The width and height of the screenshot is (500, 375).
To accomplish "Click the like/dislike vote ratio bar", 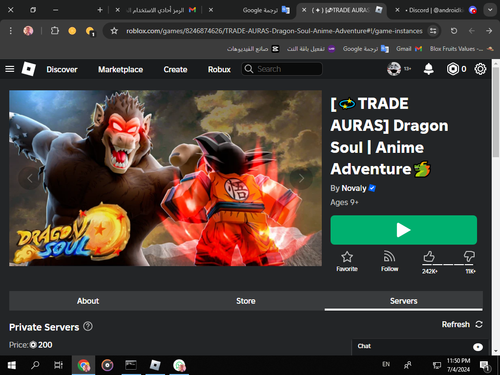I will 448,264.
